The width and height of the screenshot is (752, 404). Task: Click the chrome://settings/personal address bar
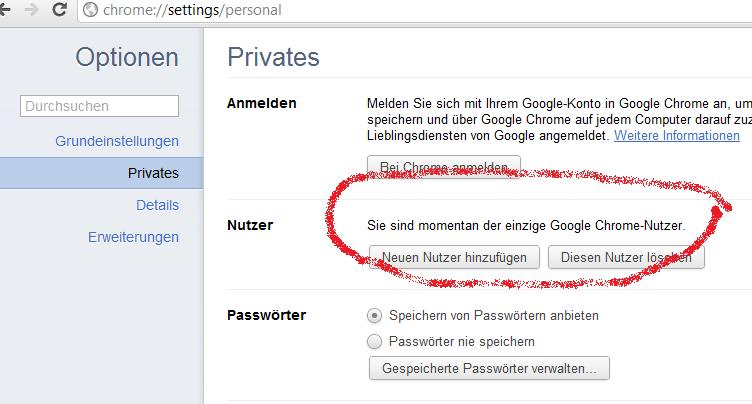tap(414, 10)
